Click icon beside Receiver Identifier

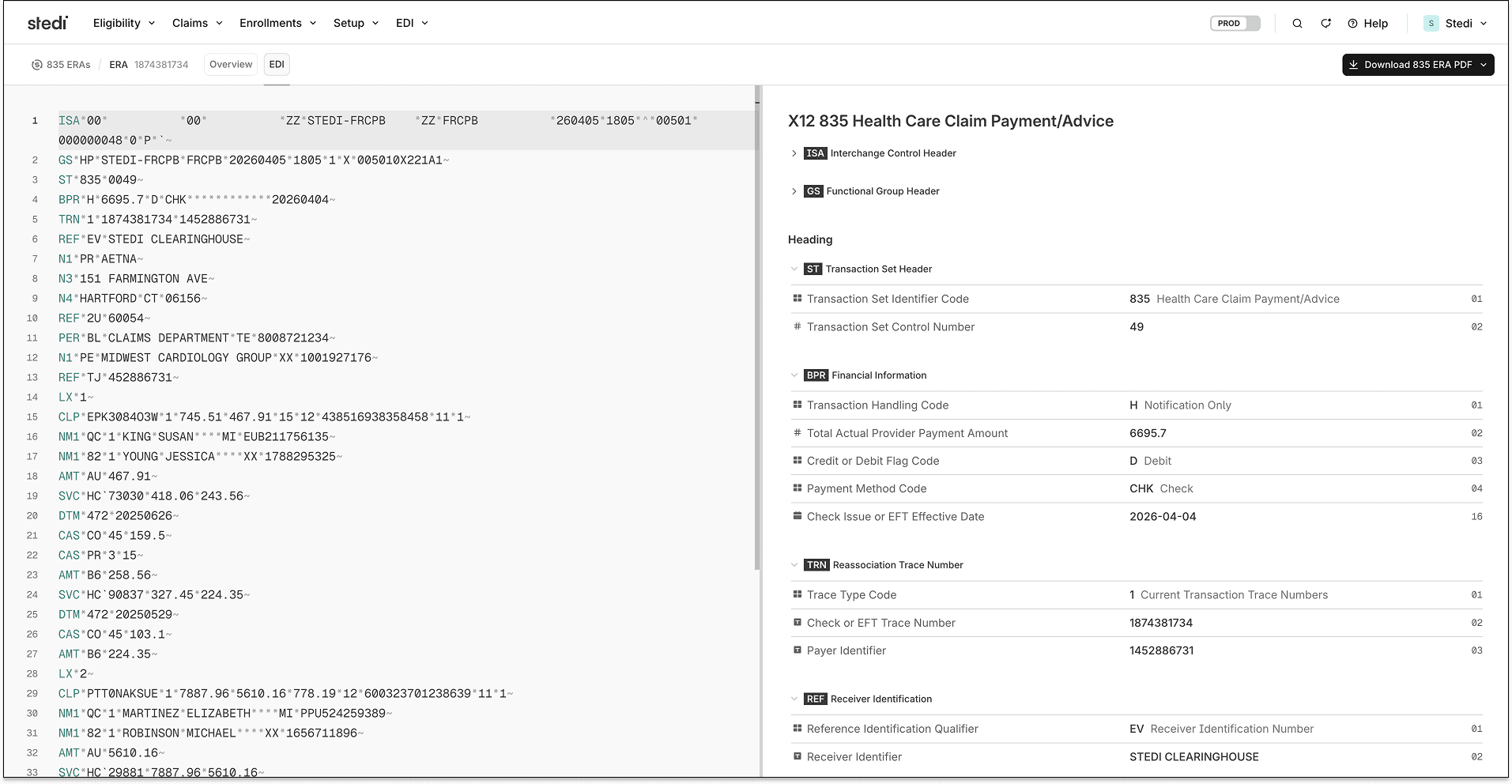pos(797,756)
